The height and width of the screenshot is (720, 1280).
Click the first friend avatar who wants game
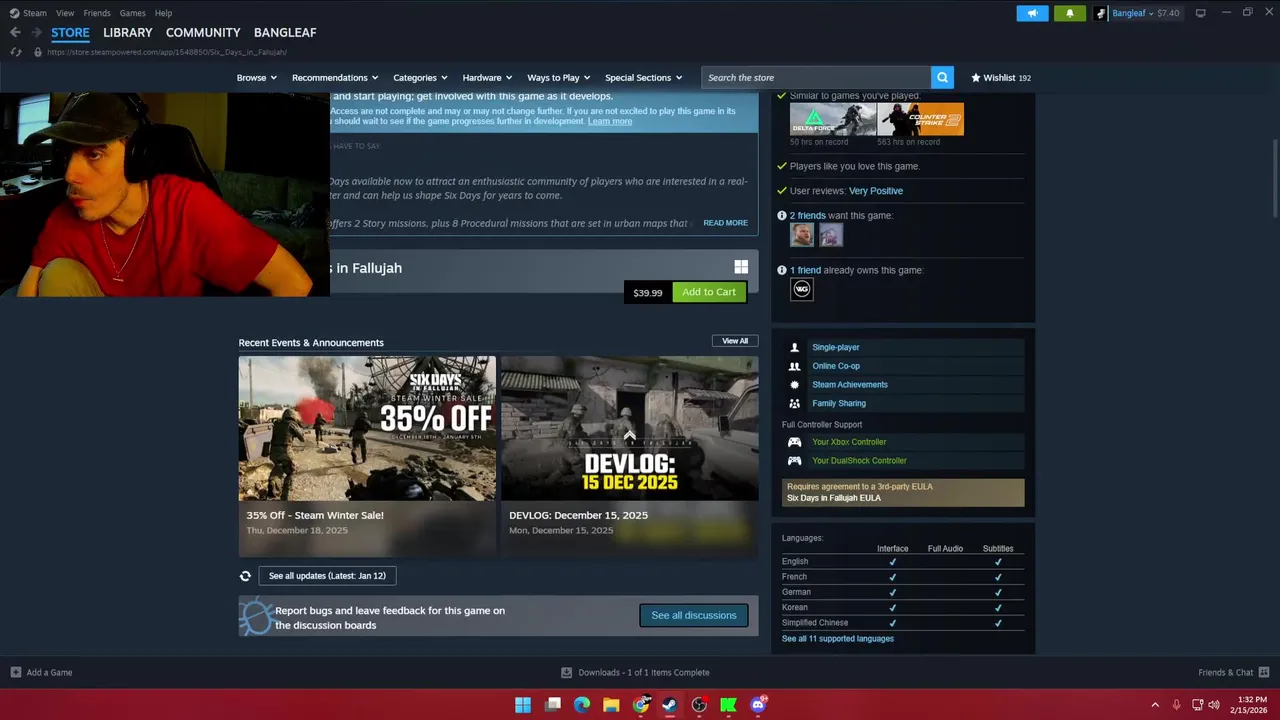pos(802,235)
